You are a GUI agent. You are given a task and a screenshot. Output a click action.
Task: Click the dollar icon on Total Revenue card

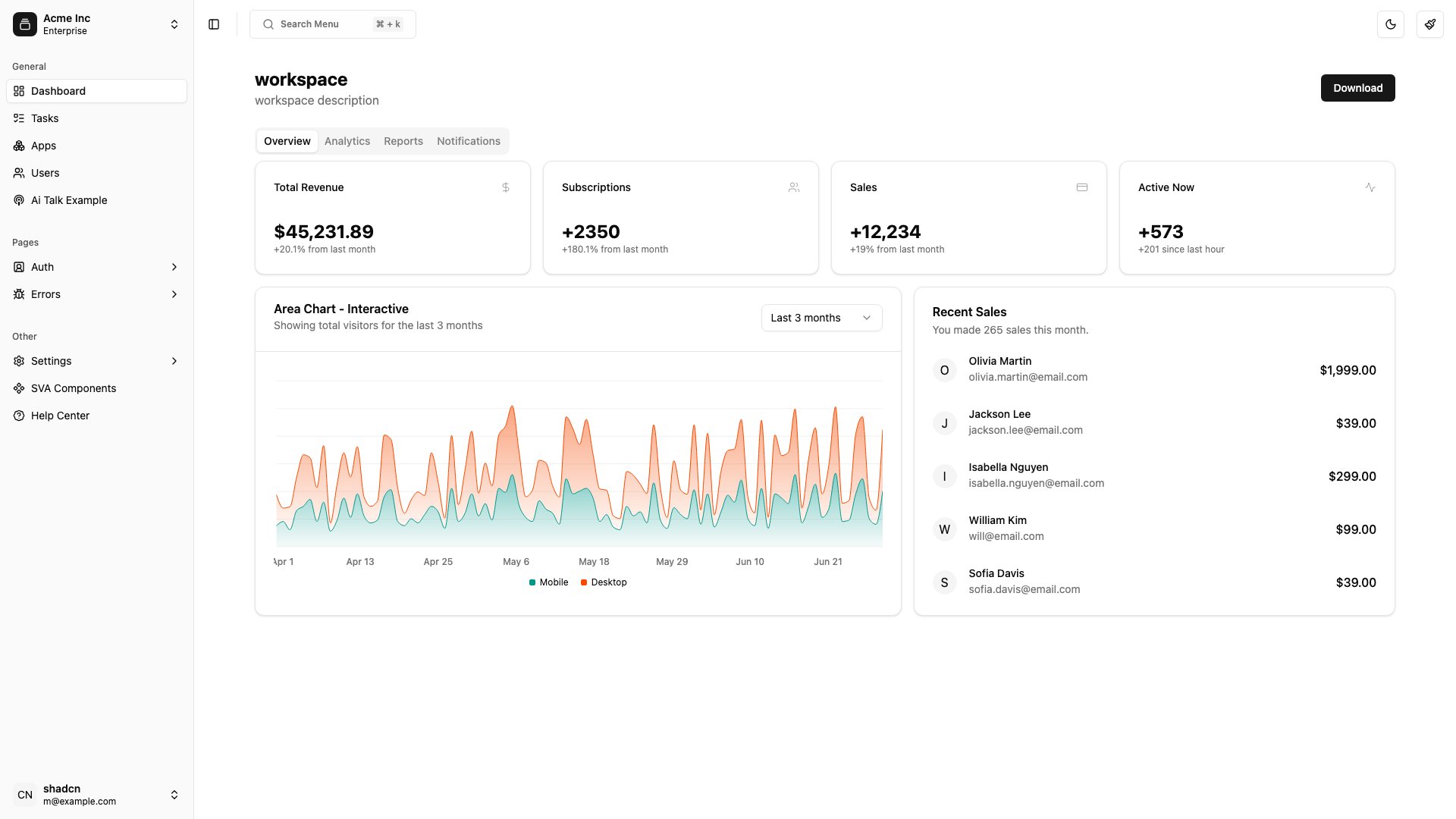tap(505, 187)
